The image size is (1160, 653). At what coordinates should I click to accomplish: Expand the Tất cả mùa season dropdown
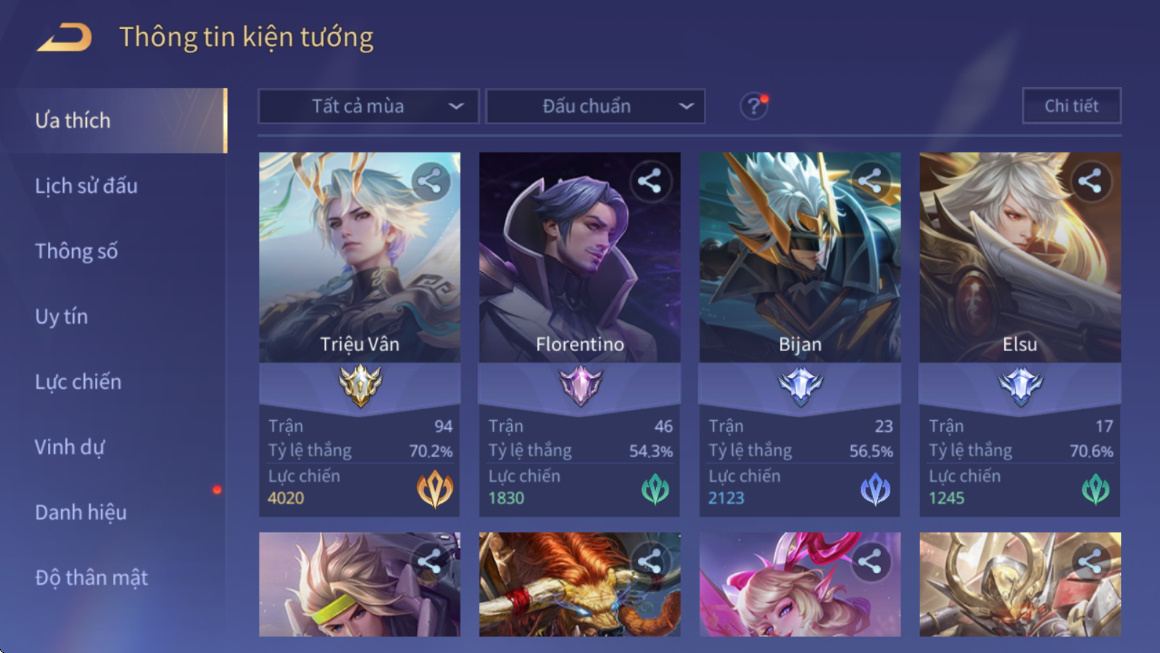coord(368,106)
